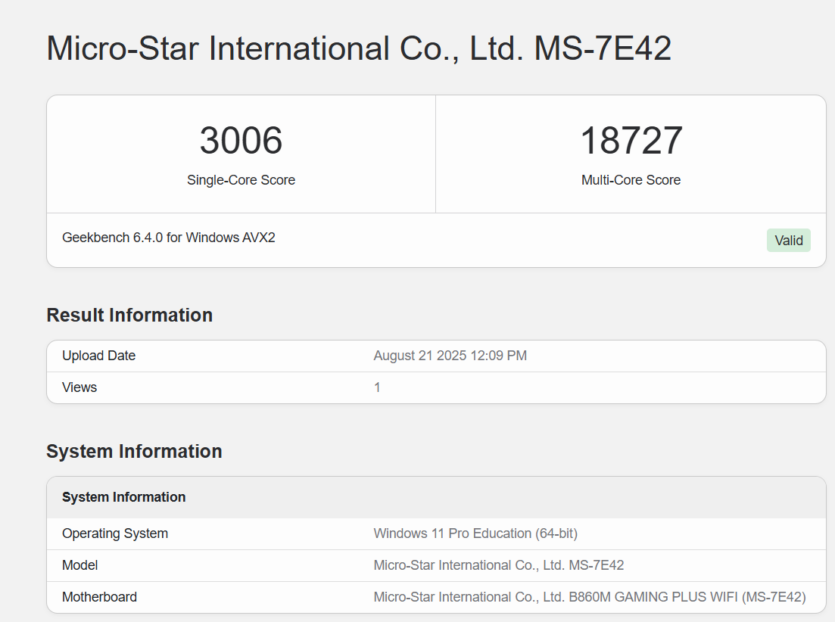Click the Views row label

pos(79,387)
